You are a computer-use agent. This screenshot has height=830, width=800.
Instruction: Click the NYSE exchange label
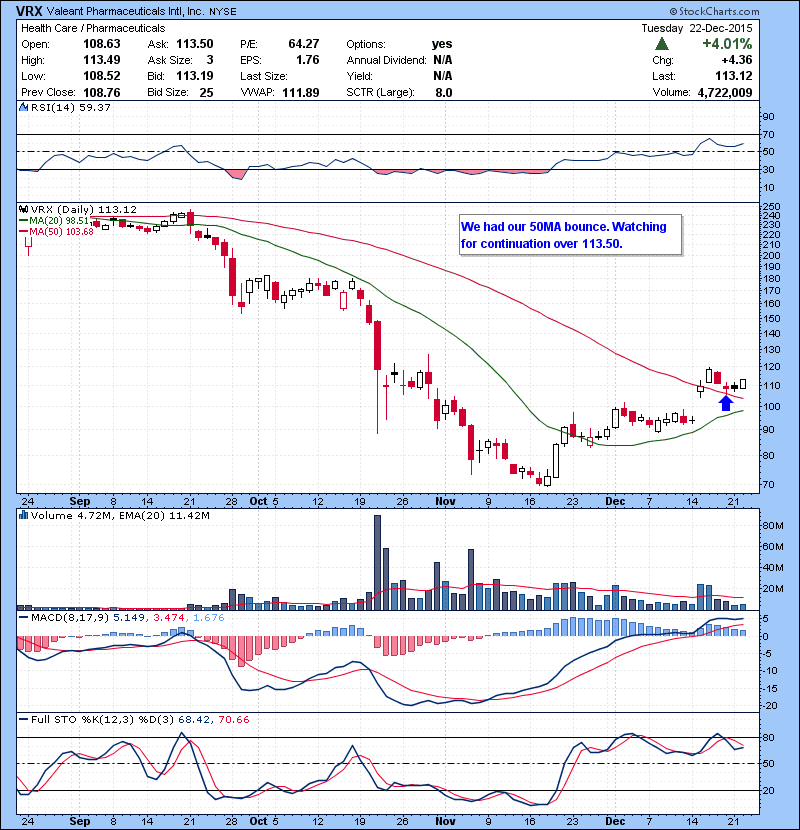(222, 12)
